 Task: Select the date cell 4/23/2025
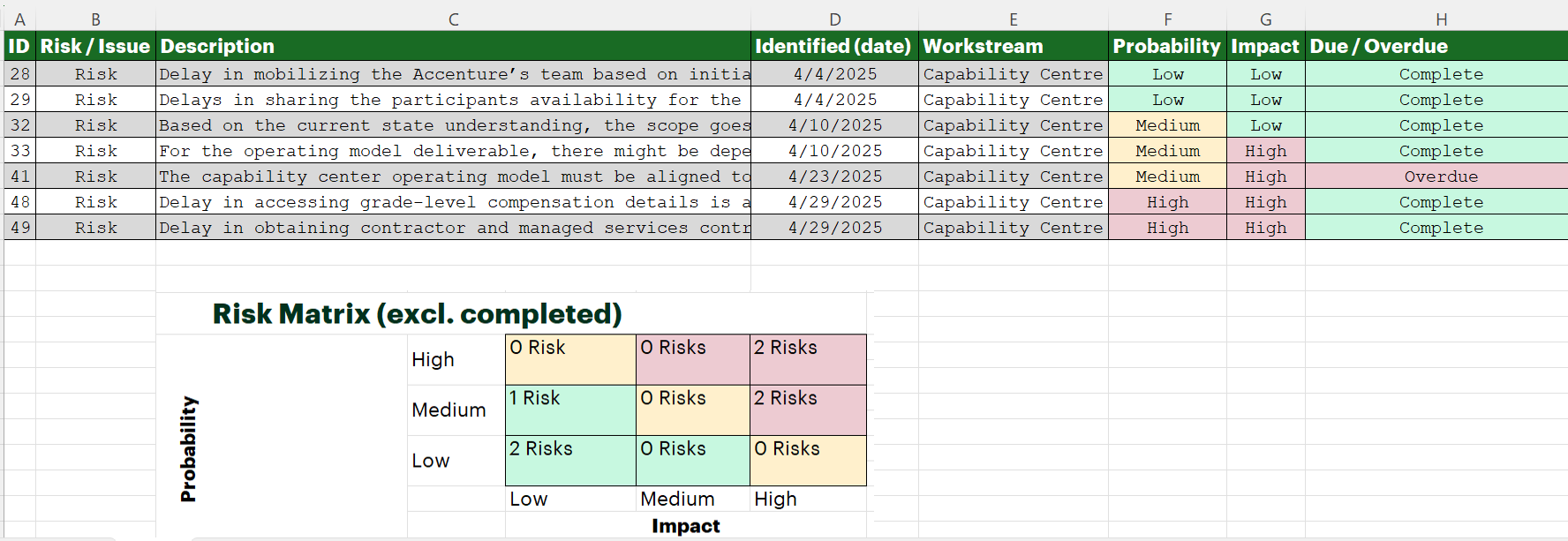coord(834,177)
